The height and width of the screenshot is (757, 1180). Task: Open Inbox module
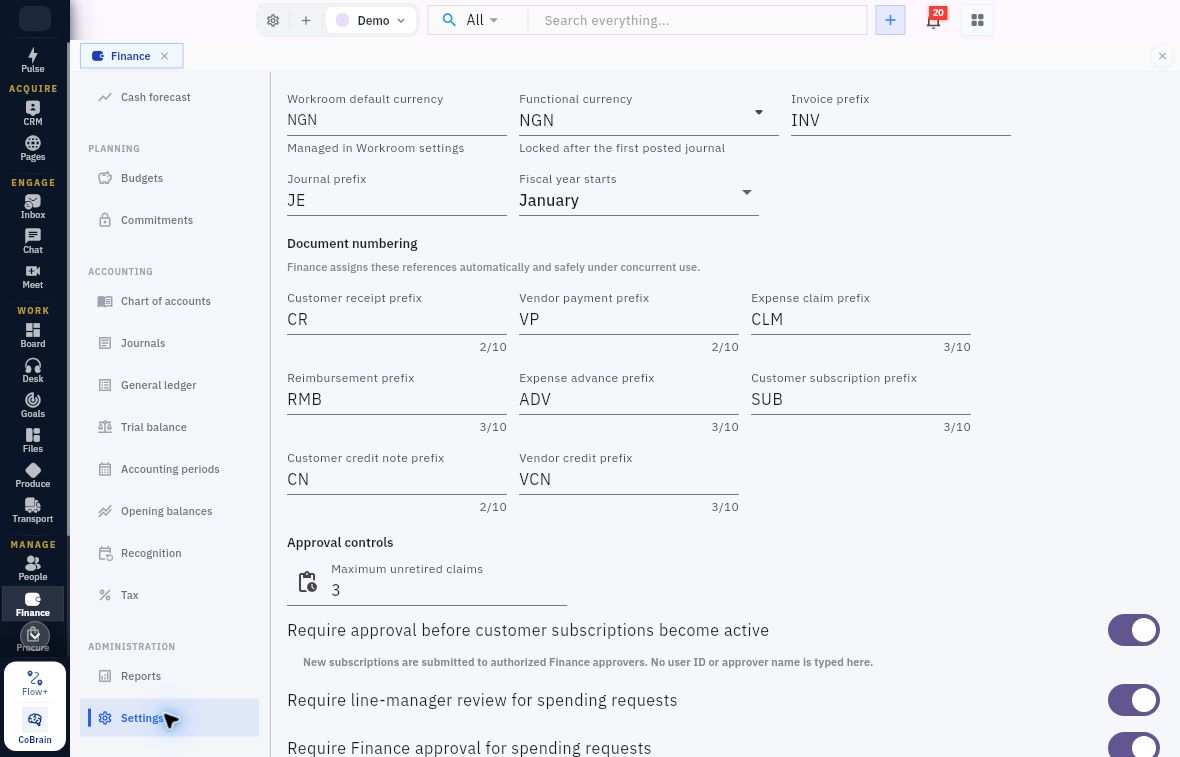[32, 206]
